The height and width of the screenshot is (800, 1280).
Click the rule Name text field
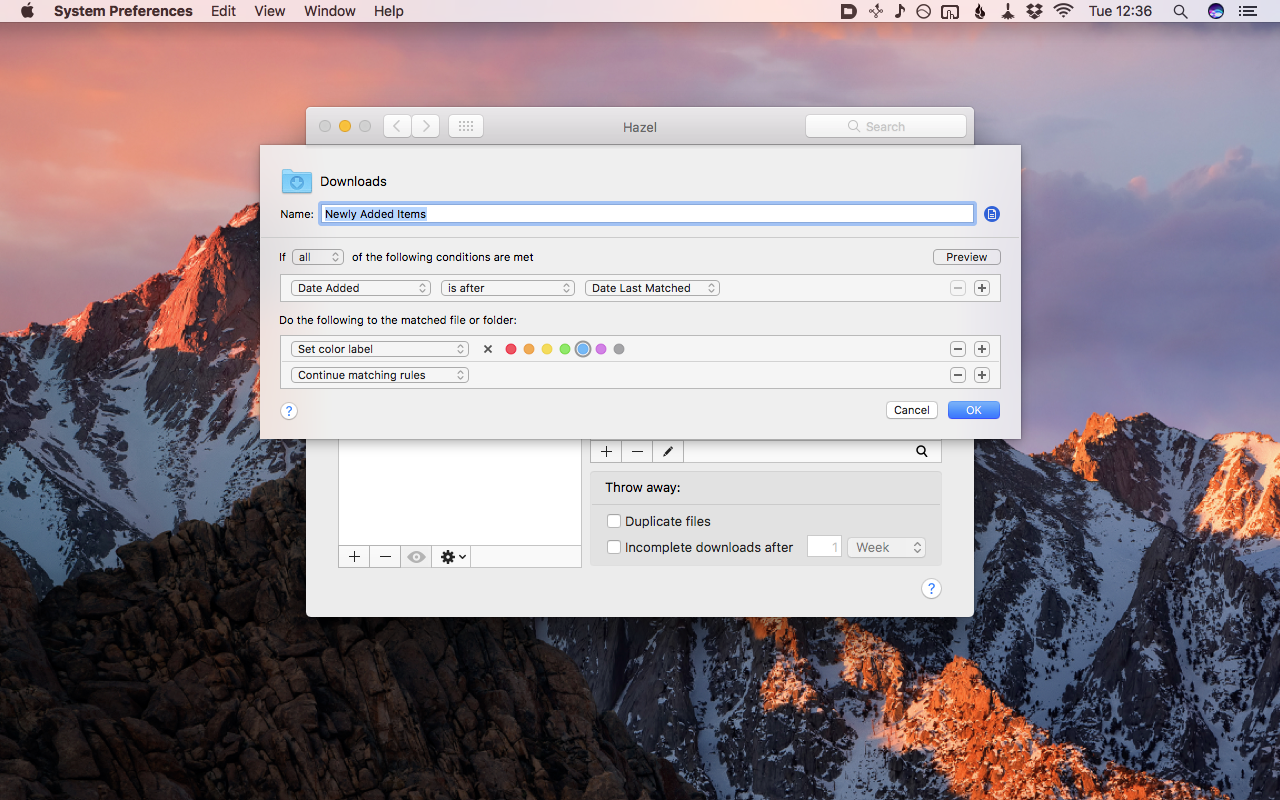point(647,214)
